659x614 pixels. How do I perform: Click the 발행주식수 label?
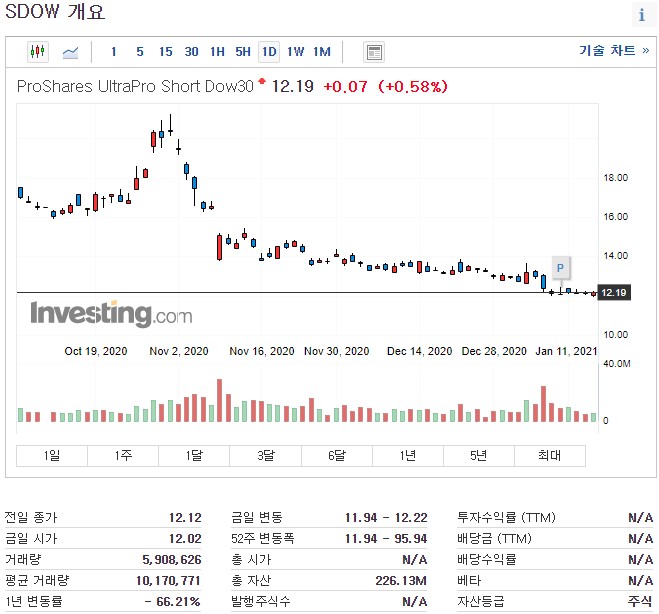click(x=261, y=601)
